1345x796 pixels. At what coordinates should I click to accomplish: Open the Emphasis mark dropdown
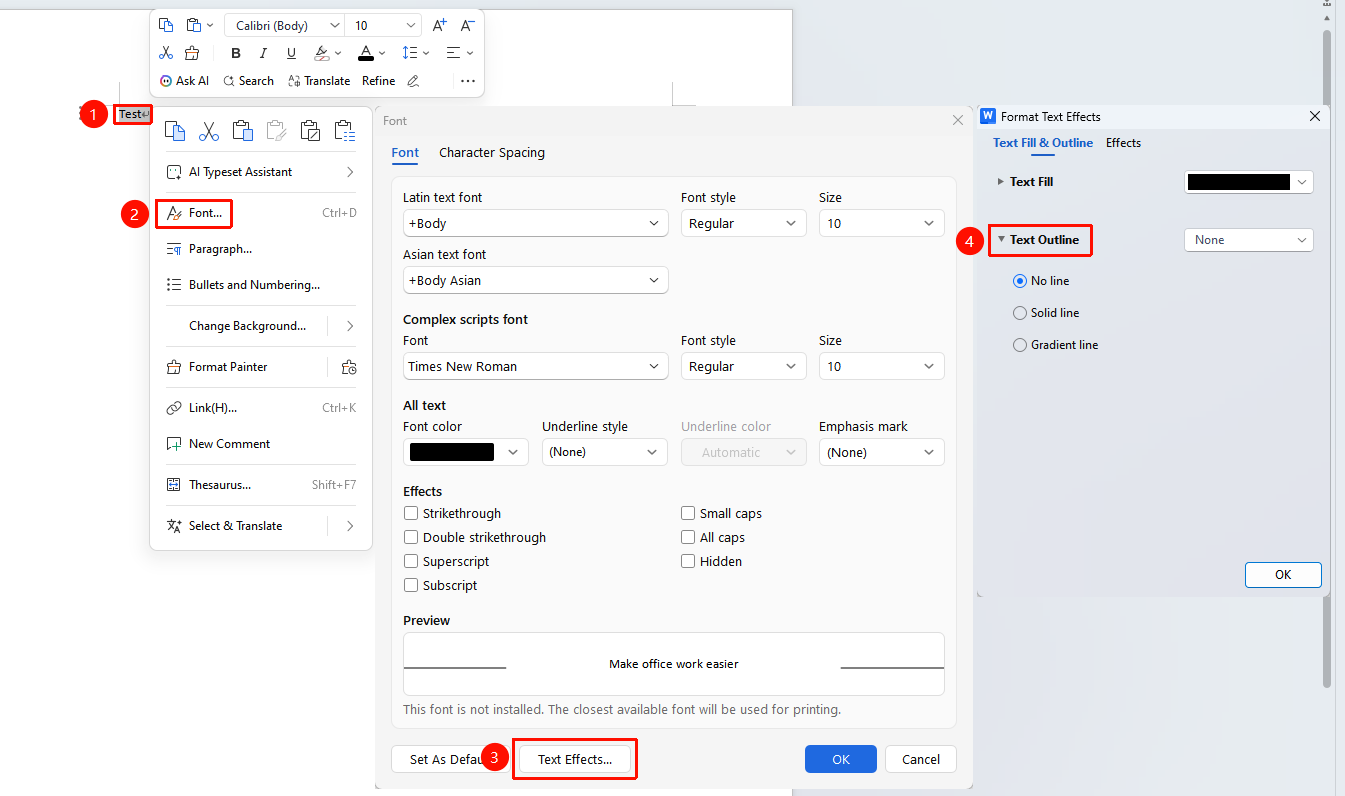pyautogui.click(x=882, y=452)
